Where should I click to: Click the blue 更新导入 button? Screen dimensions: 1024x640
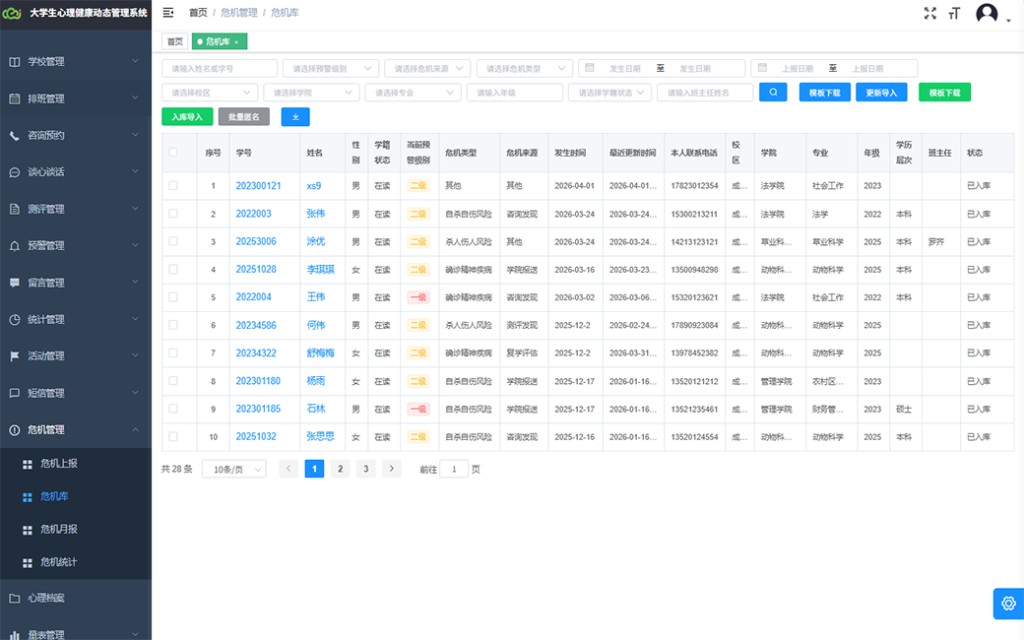pos(881,92)
